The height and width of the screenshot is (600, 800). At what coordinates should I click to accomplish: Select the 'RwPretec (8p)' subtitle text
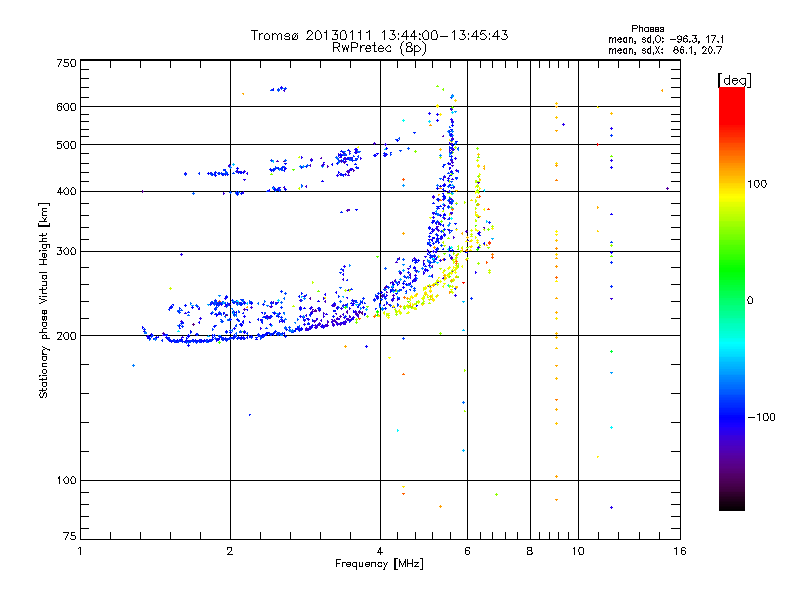(379, 48)
